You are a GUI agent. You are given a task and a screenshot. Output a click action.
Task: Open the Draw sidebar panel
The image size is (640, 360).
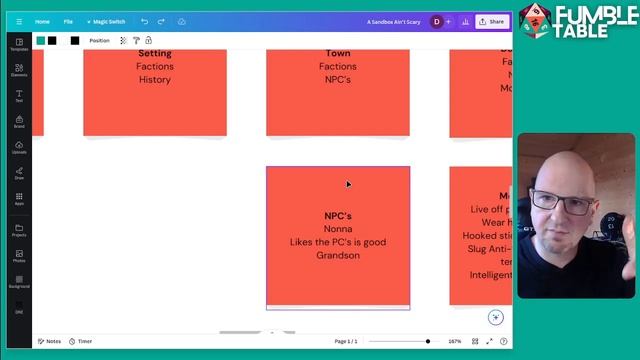click(x=19, y=173)
